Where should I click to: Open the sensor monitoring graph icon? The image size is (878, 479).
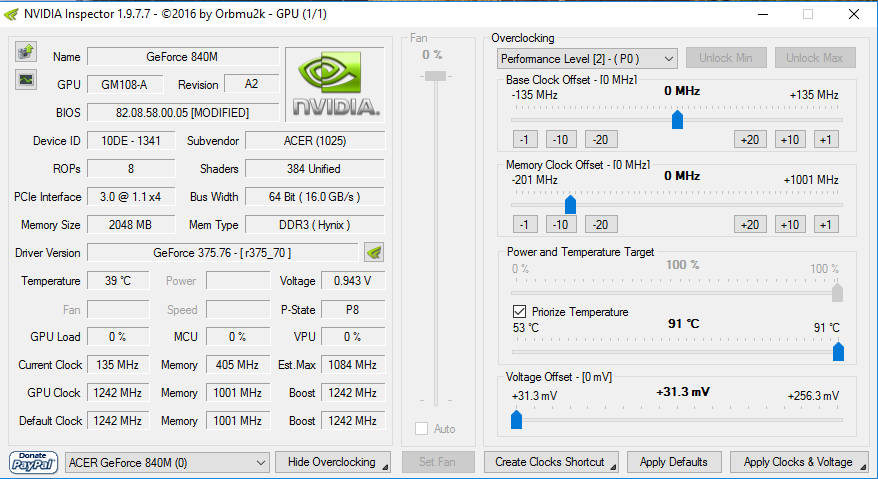coord(26,79)
